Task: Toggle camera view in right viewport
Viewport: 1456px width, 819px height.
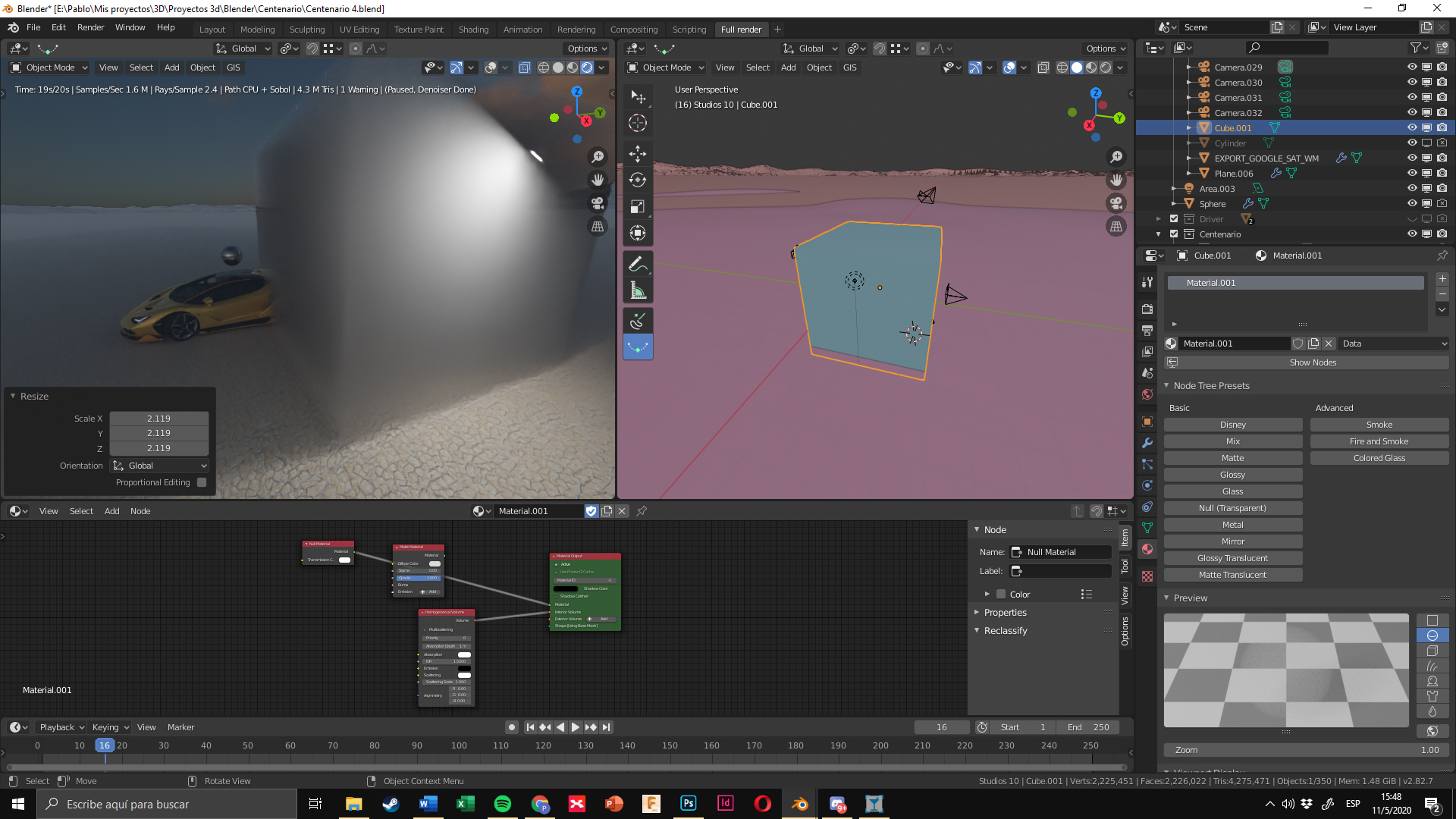Action: [1116, 203]
